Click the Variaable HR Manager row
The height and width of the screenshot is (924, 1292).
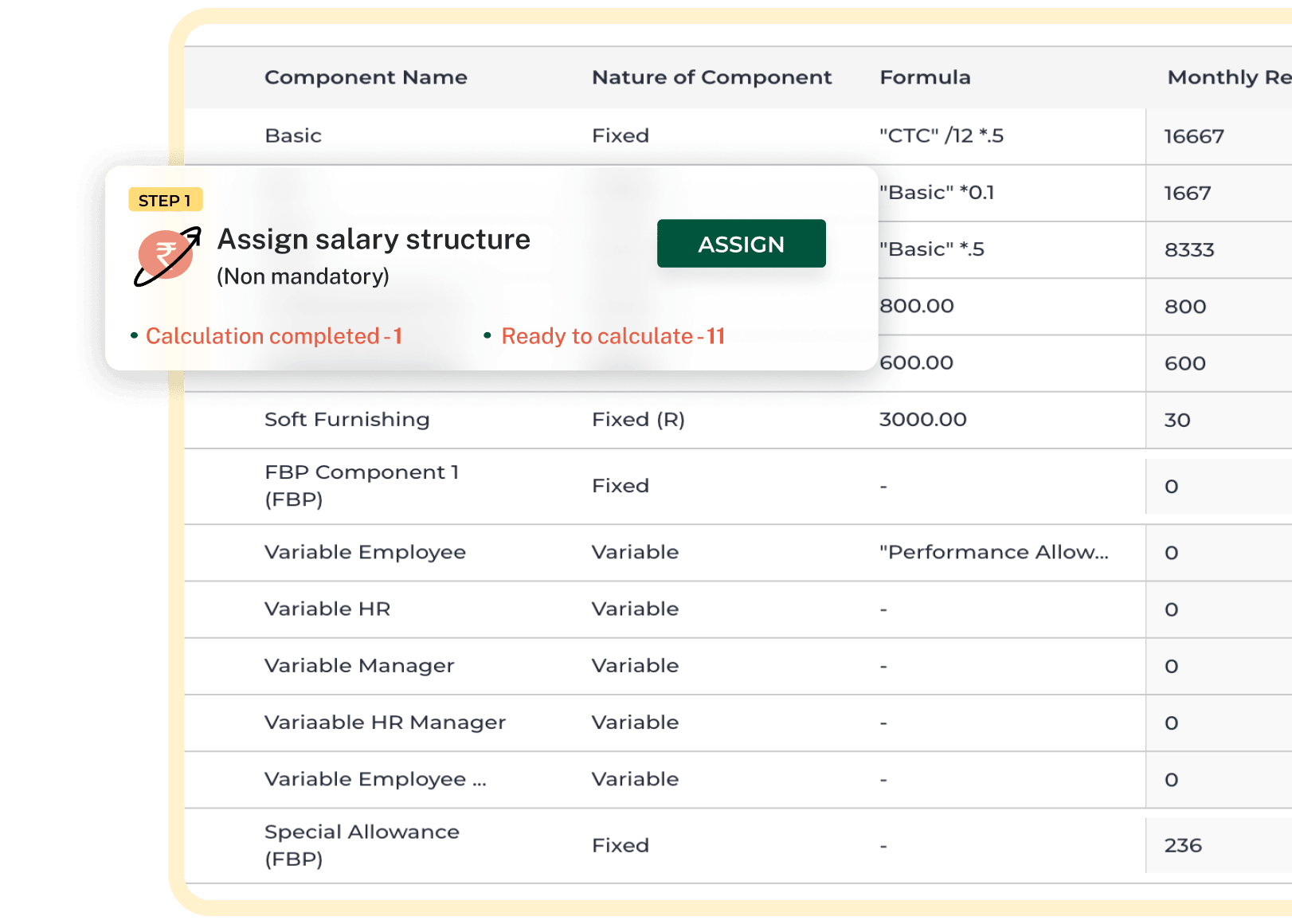click(x=385, y=722)
